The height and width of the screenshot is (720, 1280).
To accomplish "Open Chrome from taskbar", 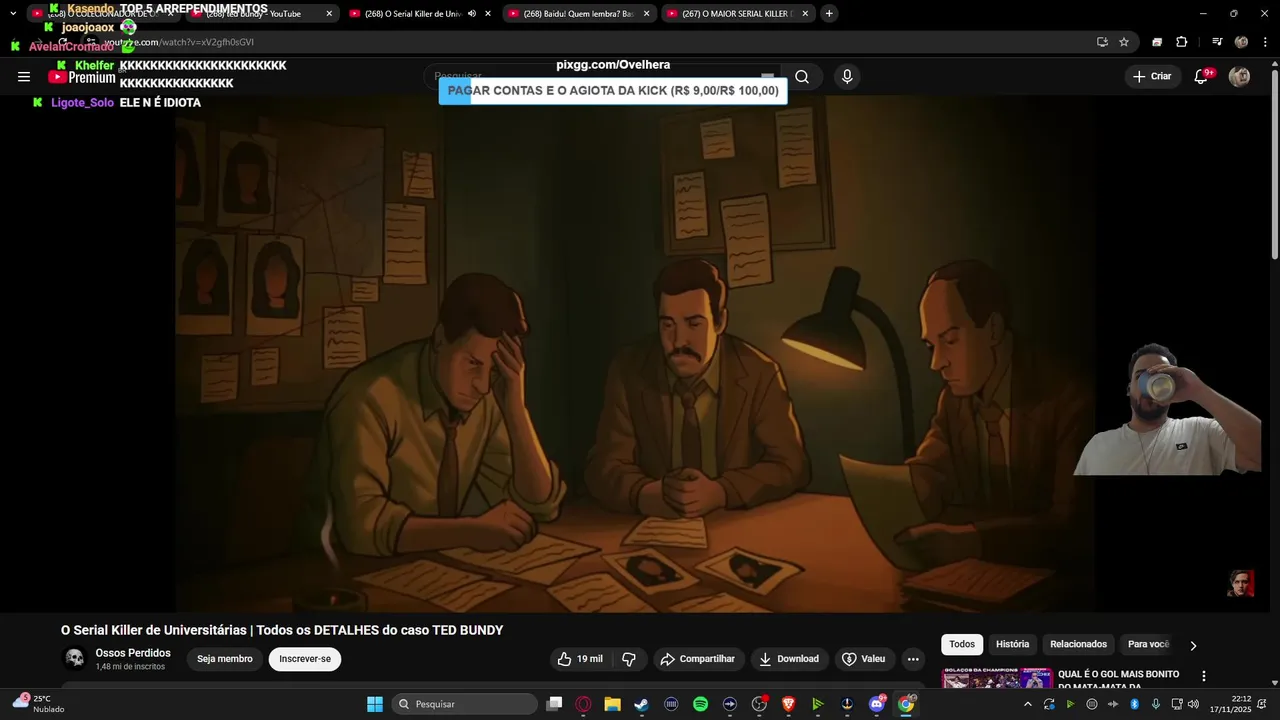I will coord(906,704).
